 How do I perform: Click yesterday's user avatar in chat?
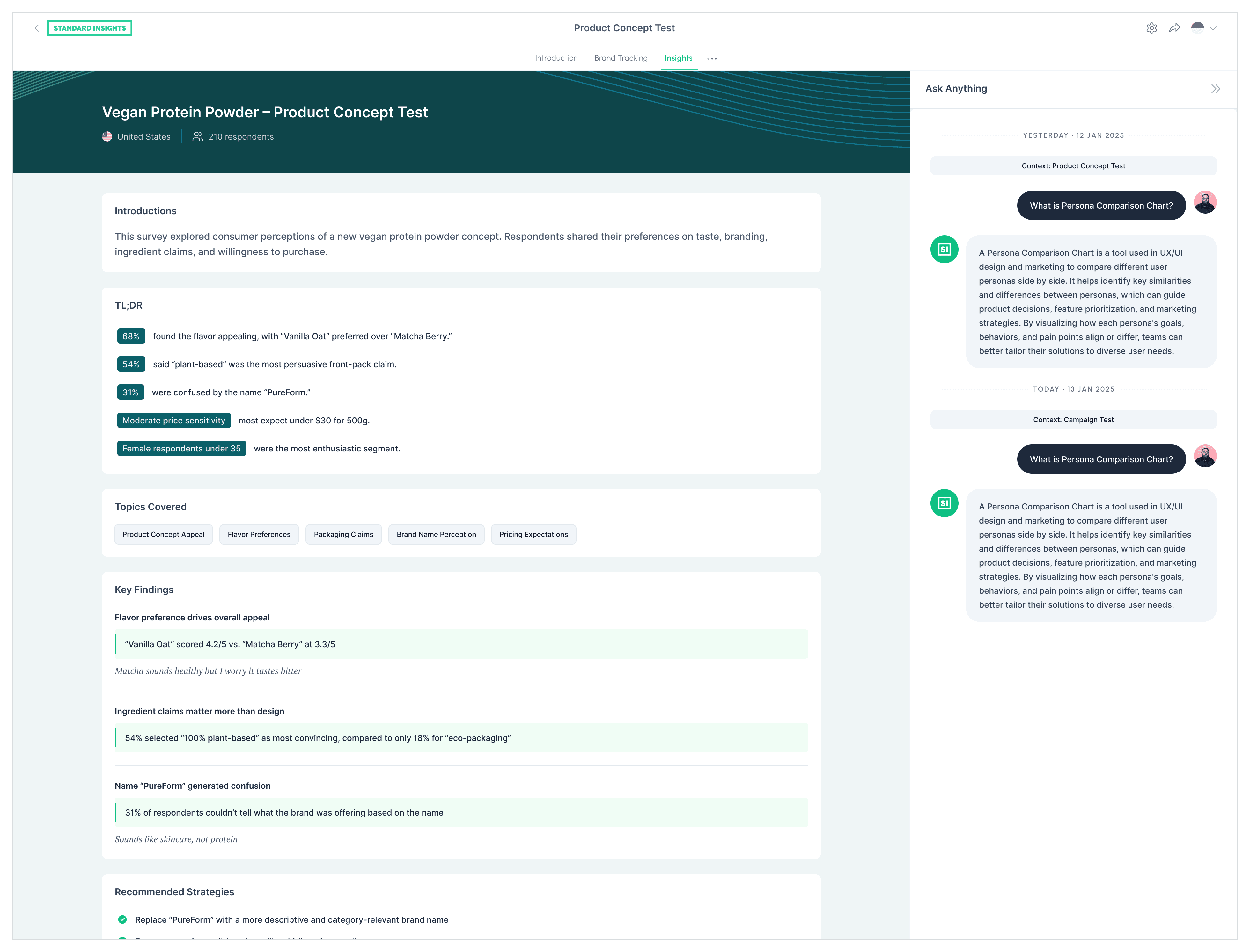(x=1205, y=202)
